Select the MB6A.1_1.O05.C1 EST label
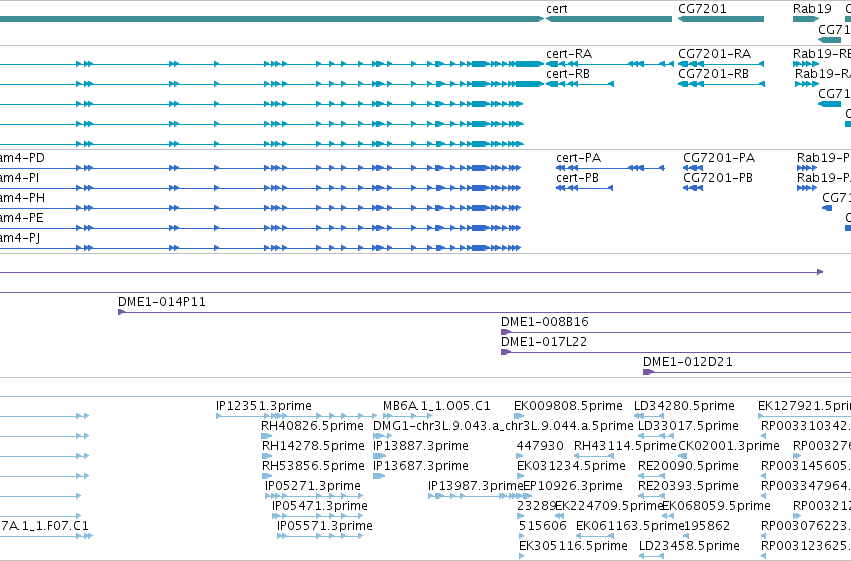 pos(436,406)
